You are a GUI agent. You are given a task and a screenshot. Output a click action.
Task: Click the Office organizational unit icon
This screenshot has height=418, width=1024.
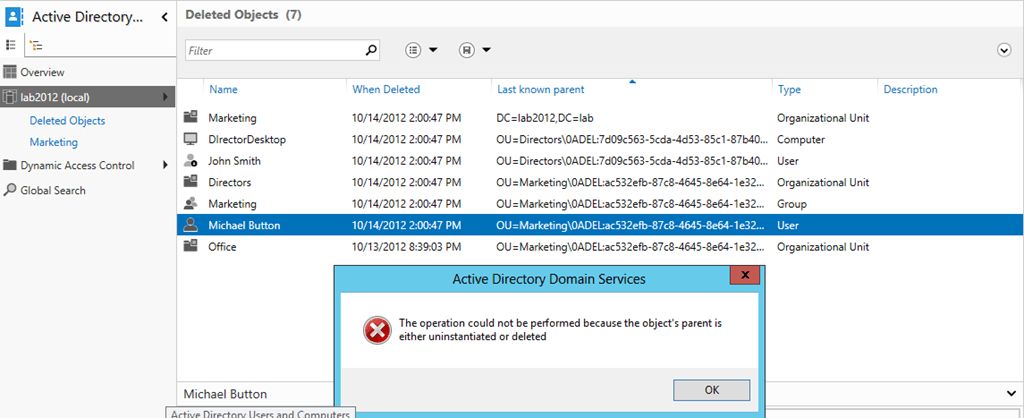point(190,247)
